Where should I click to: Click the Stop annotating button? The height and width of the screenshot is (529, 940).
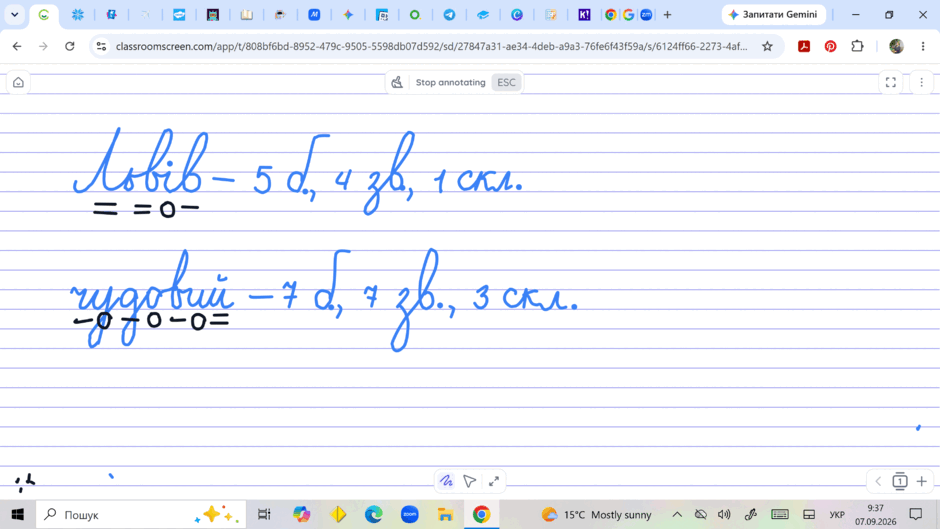click(451, 83)
